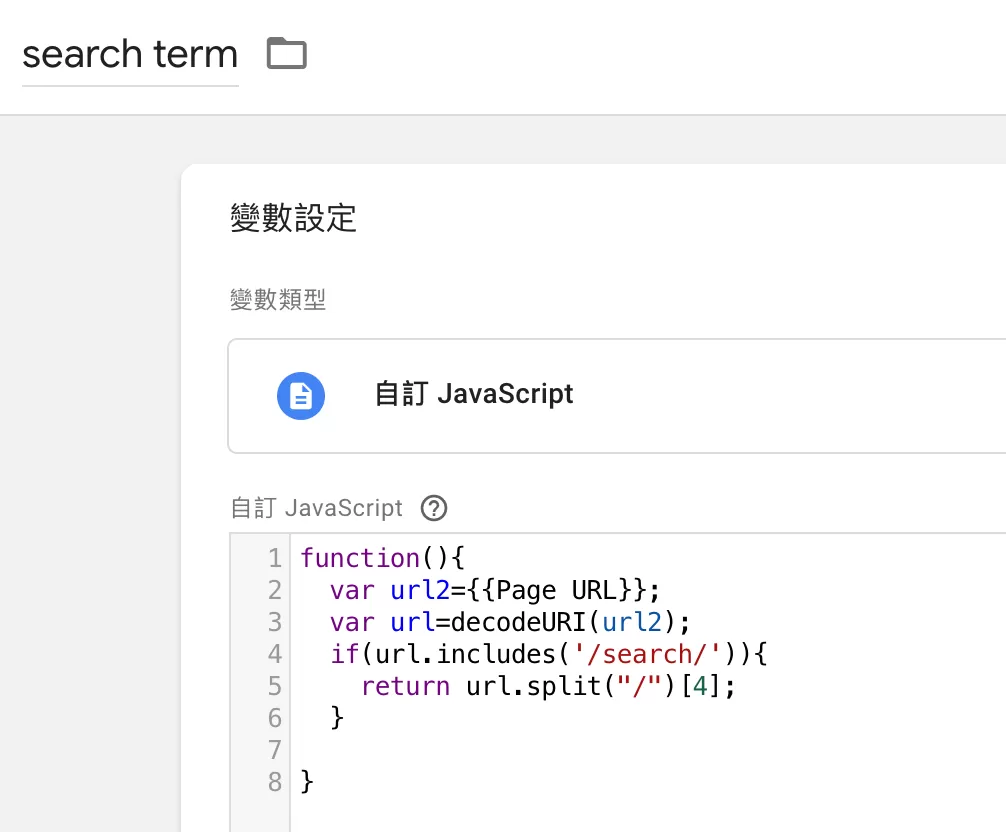Click code line 'var url=decodeURI(url2);'
This screenshot has width=1006, height=832.
click(510, 622)
